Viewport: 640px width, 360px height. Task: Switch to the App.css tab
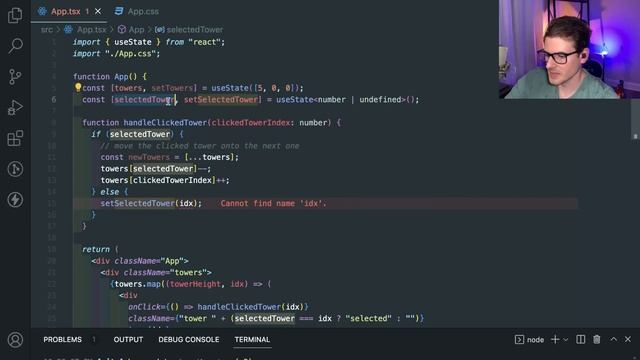pyautogui.click(x=137, y=11)
